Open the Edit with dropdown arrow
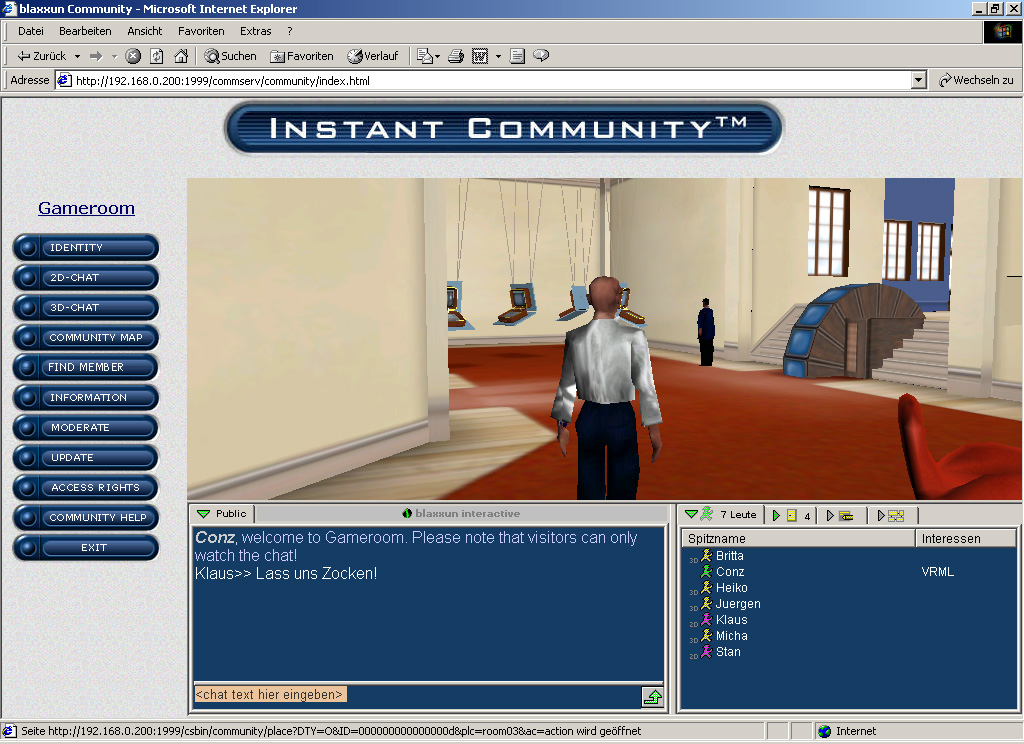This screenshot has width=1024, height=744. [498, 56]
